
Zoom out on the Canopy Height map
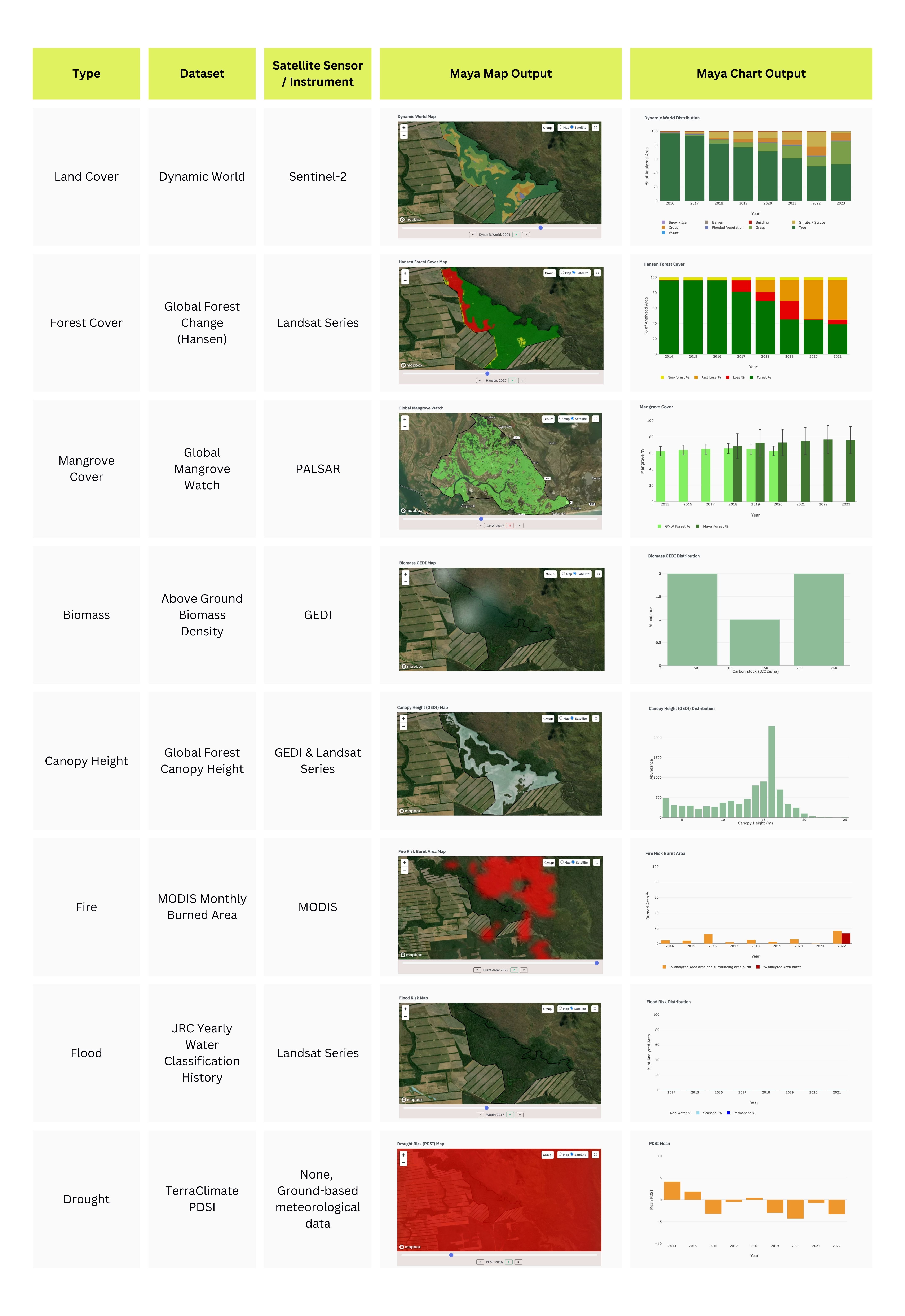pyautogui.click(x=404, y=726)
